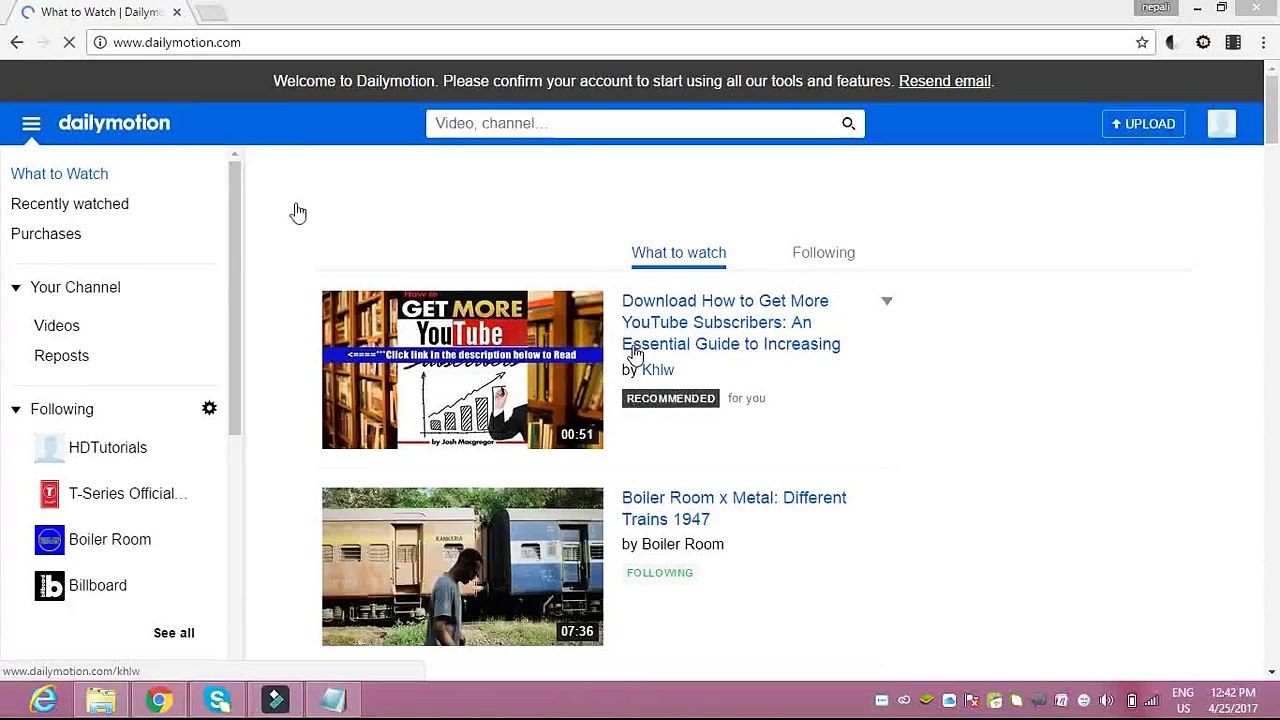The height and width of the screenshot is (720, 1280).
Task: Open Billboard channel name in sidebar
Action: 98,586
